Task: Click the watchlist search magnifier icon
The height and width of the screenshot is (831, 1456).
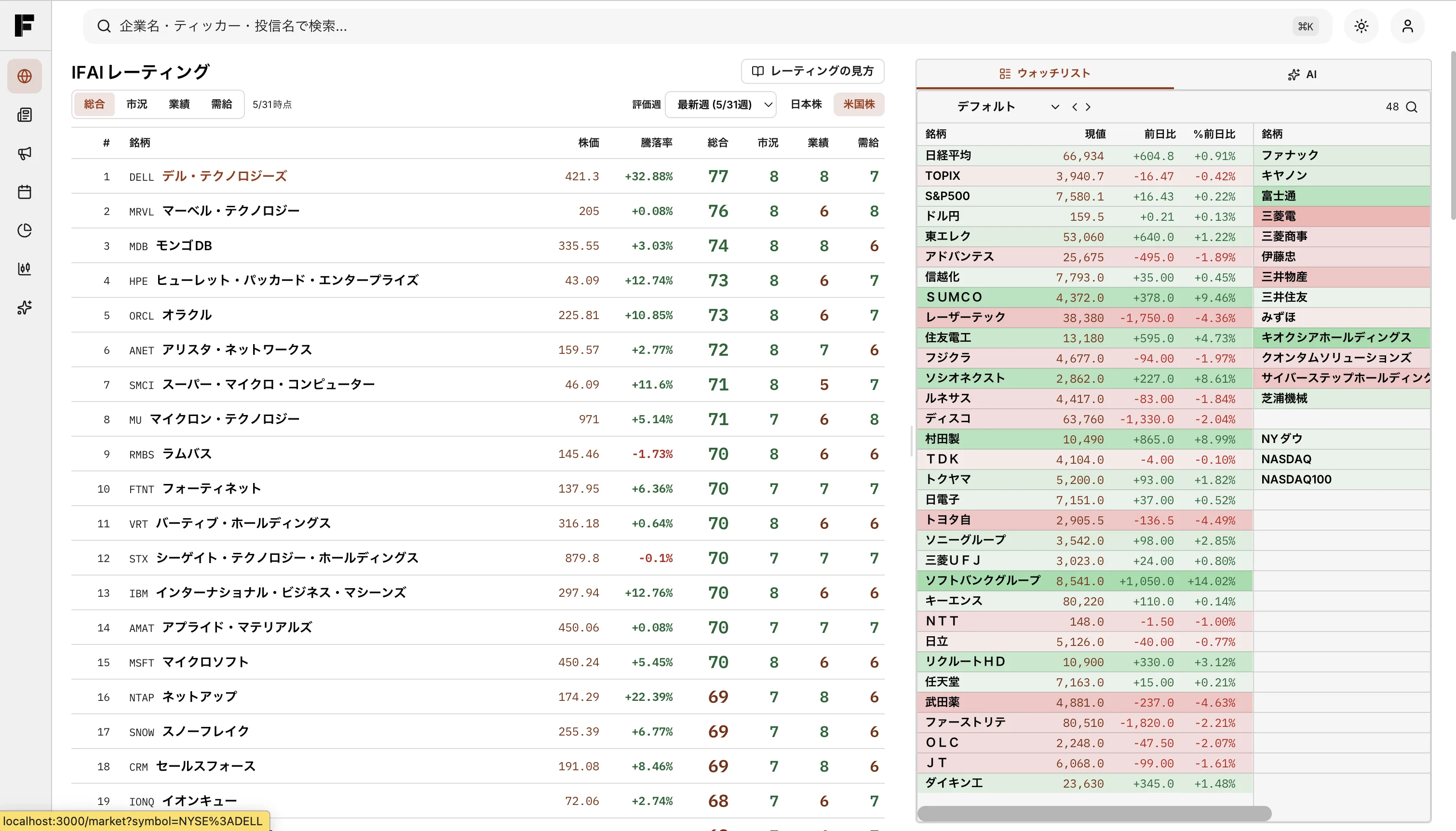Action: coord(1412,107)
